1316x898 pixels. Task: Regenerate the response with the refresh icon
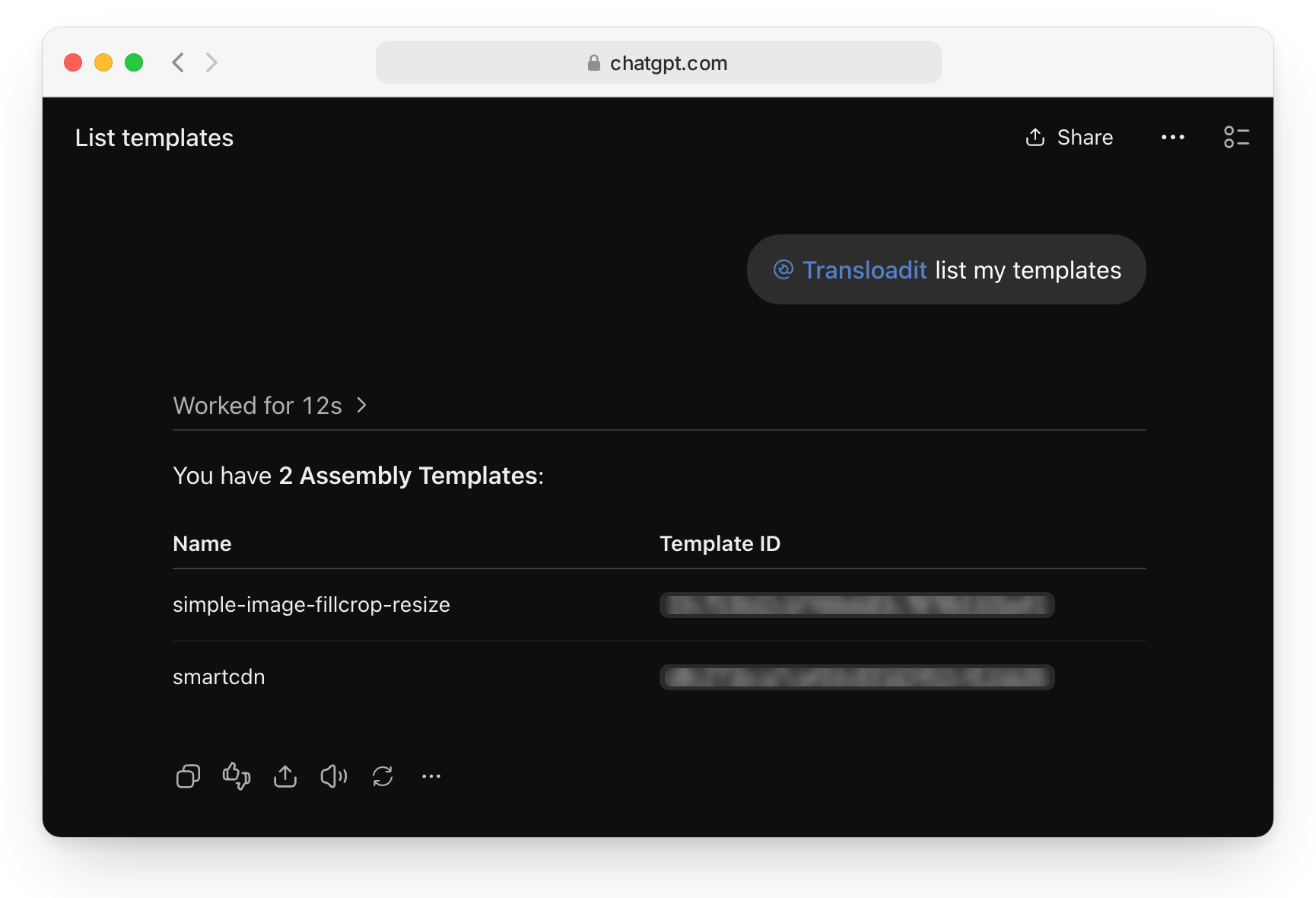coord(383,776)
